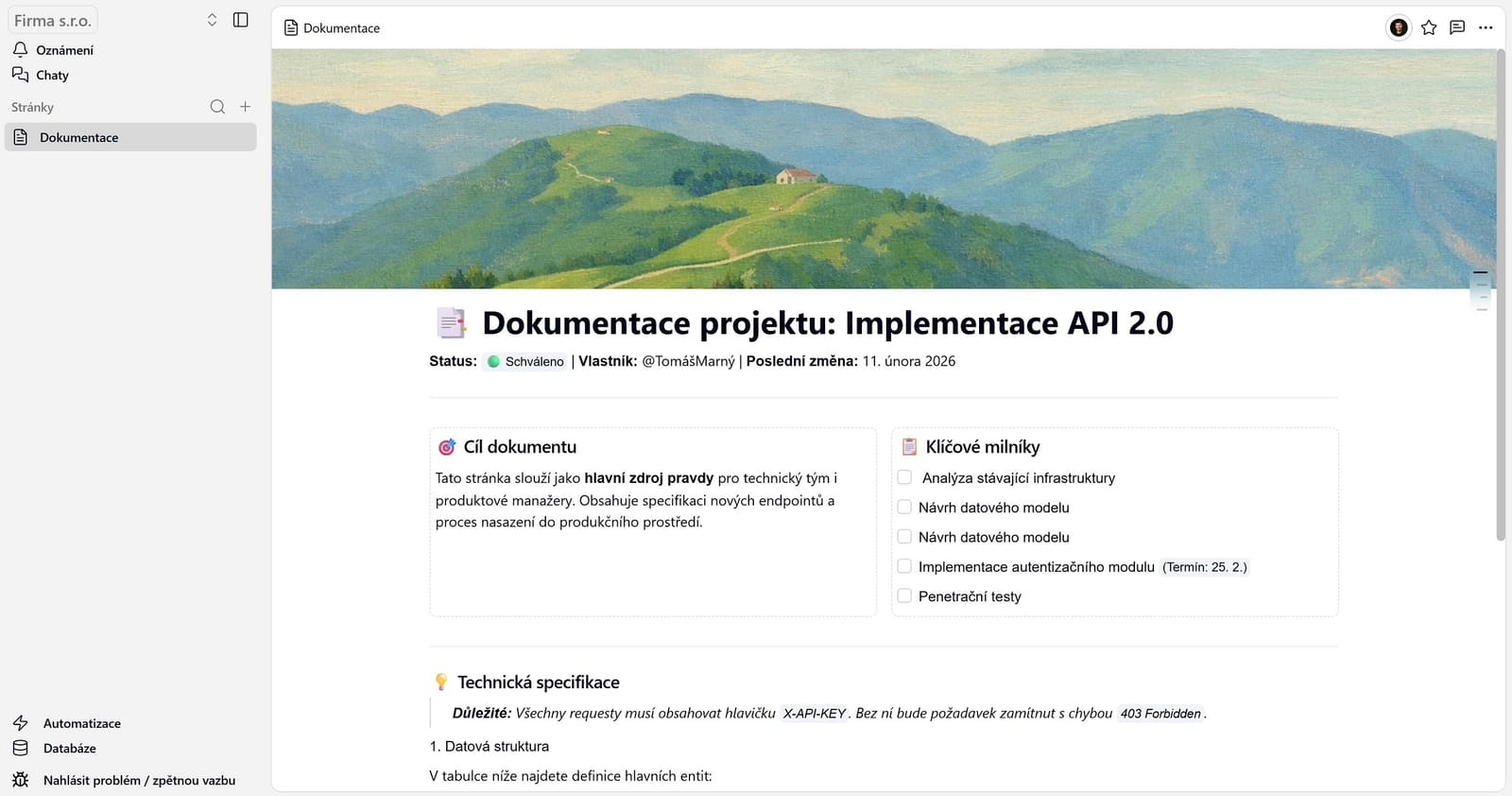Click the lightning bolt Automatizace icon
This screenshot has height=796, width=1512.
point(20,723)
